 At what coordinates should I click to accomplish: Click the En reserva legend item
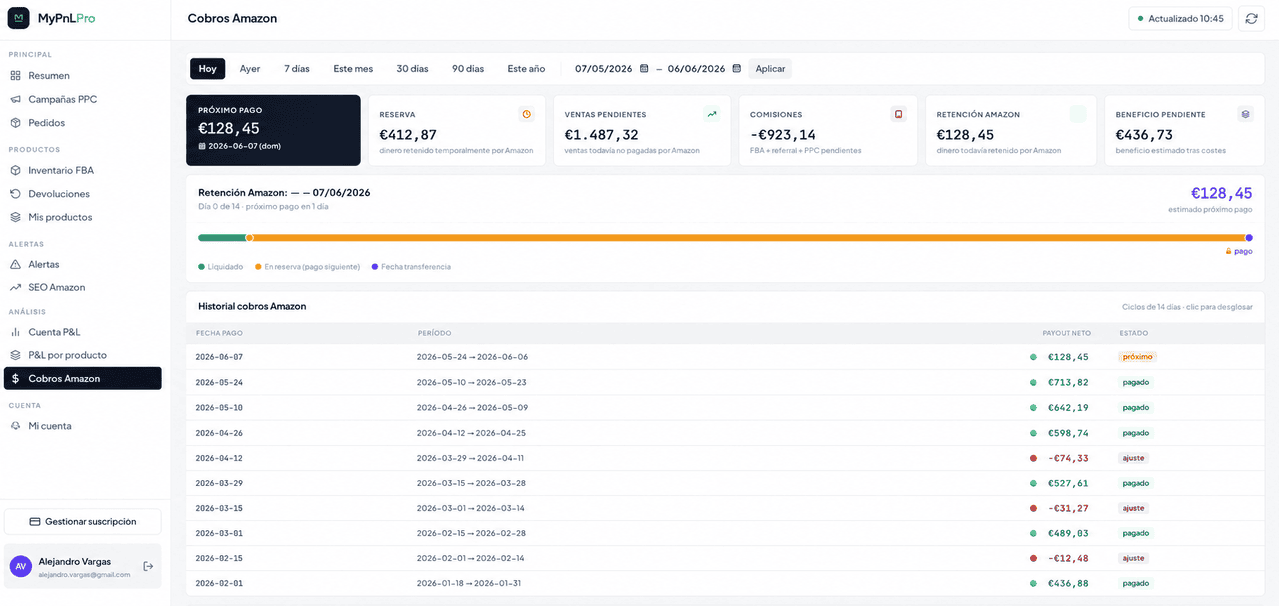click(307, 267)
